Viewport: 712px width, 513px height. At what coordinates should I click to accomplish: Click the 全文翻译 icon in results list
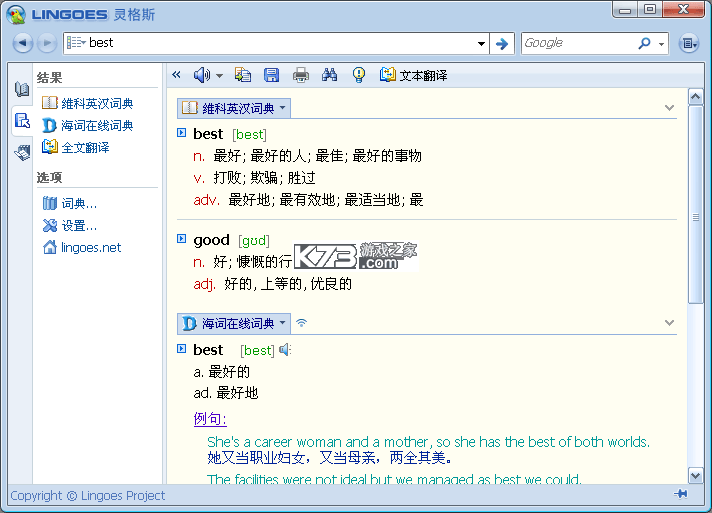pos(49,147)
